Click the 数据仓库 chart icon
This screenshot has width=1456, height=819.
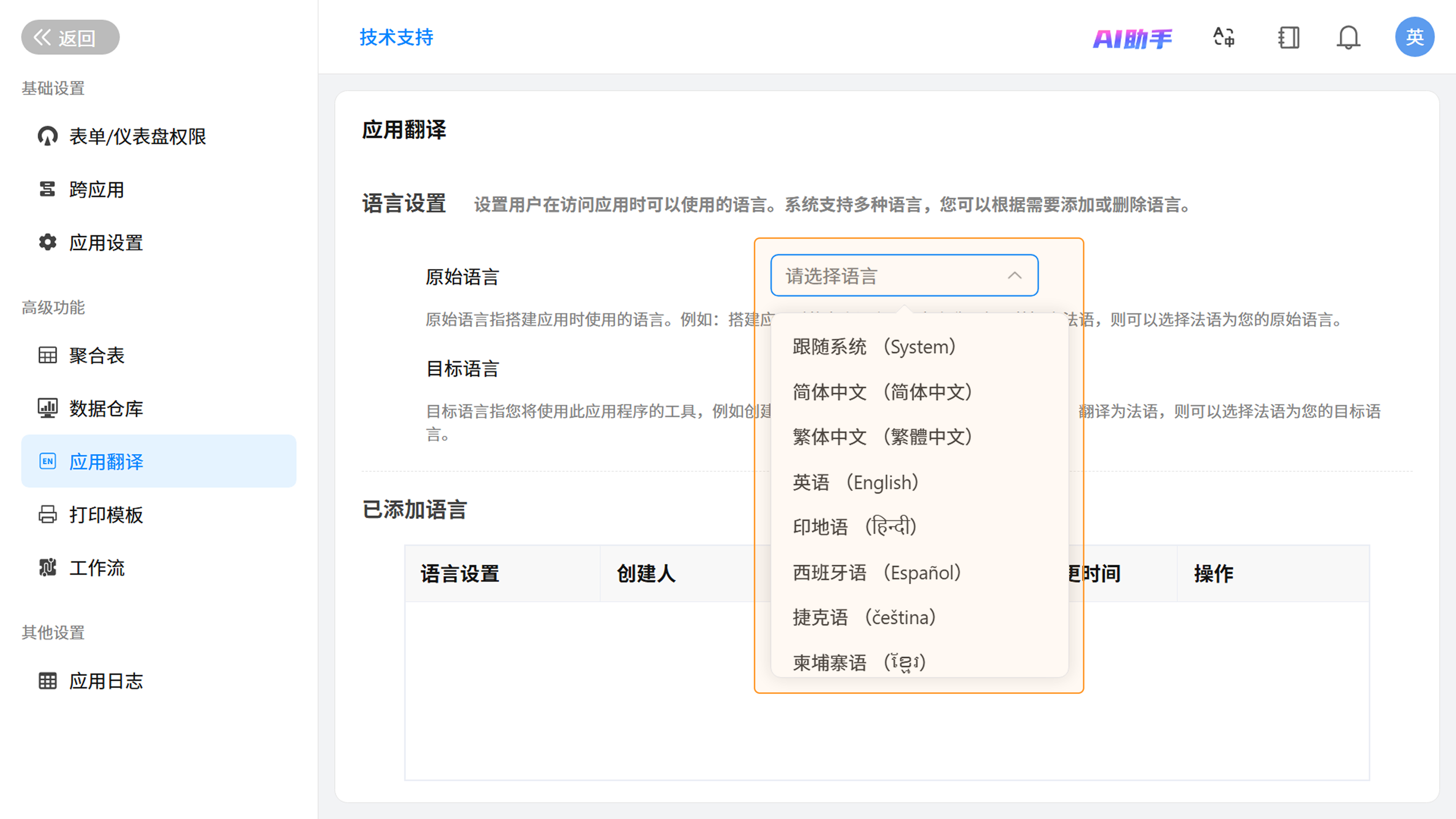pyautogui.click(x=47, y=408)
